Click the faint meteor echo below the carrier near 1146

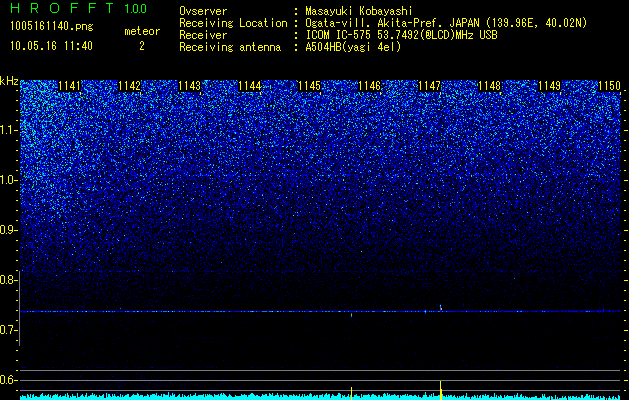point(351,315)
